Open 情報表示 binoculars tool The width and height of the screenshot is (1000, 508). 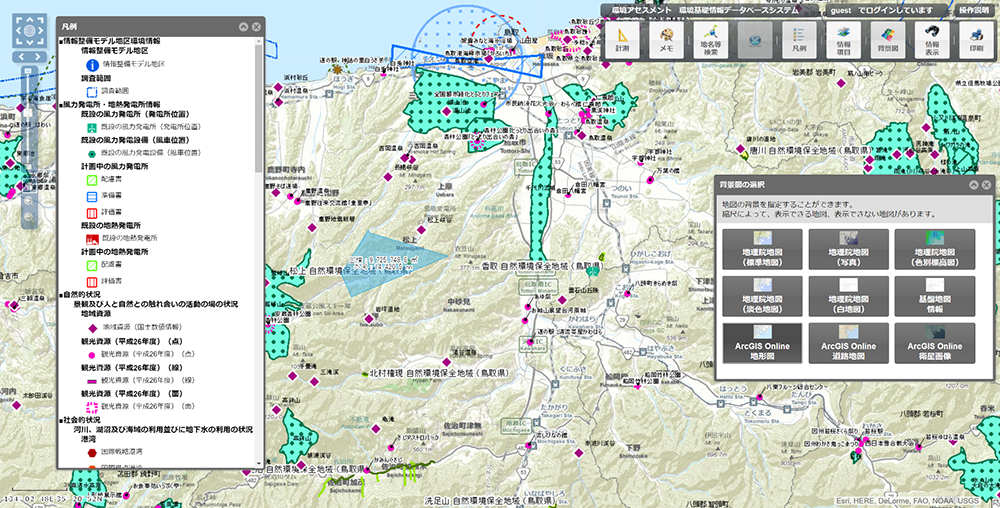point(932,39)
